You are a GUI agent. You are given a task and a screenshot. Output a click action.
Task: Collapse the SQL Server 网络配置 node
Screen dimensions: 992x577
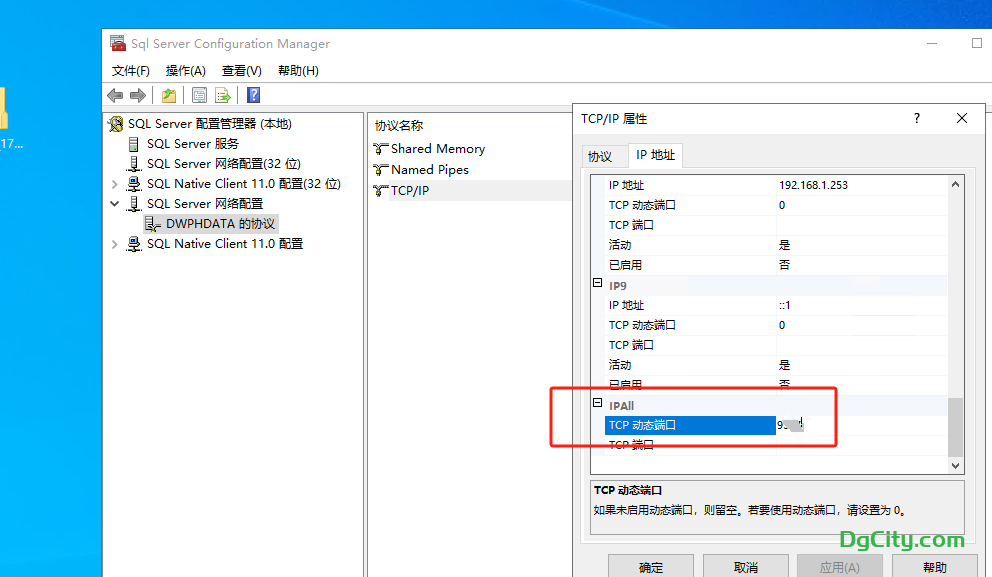(x=114, y=204)
